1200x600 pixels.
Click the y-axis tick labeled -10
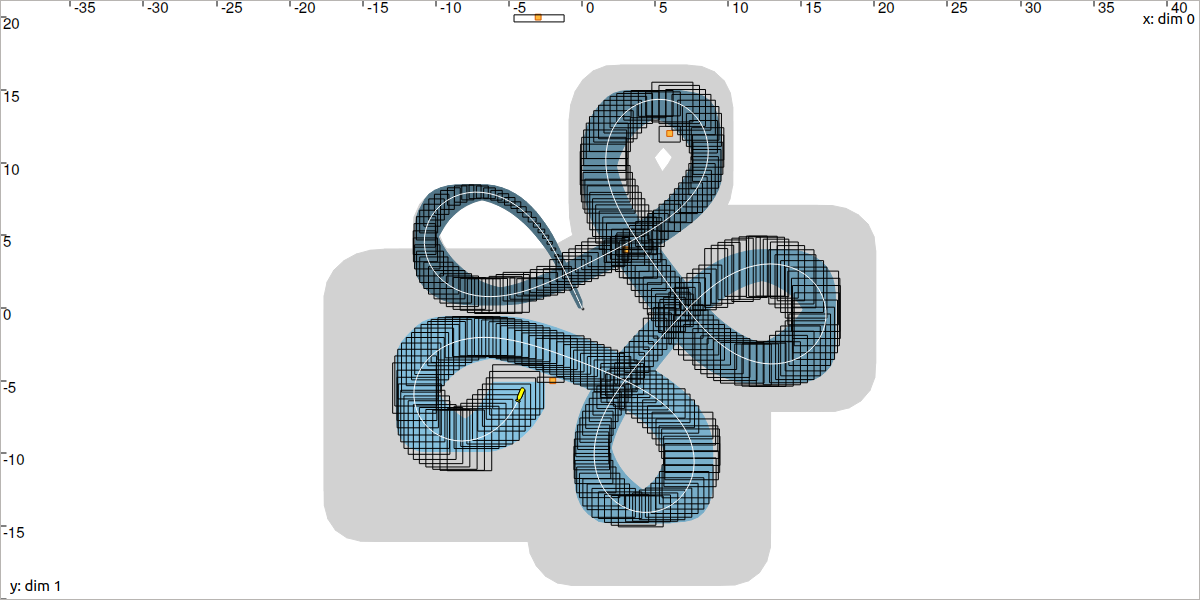(12, 460)
